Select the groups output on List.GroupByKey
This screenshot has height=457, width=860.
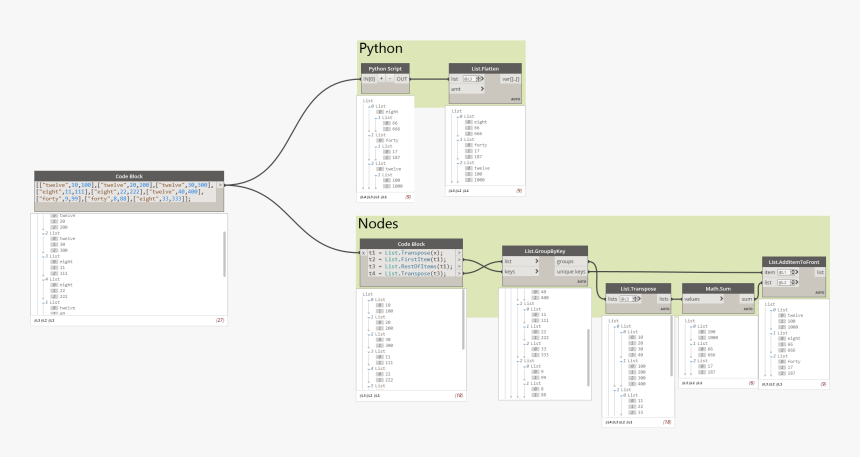click(571, 261)
